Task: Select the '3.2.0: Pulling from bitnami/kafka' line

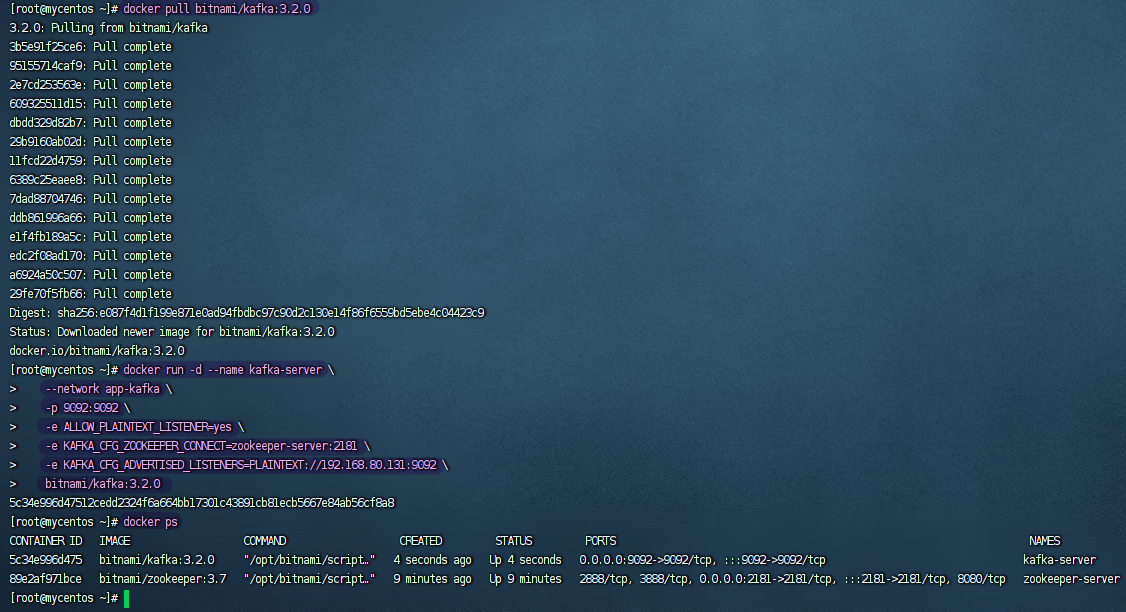Action: pyautogui.click(x=108, y=28)
